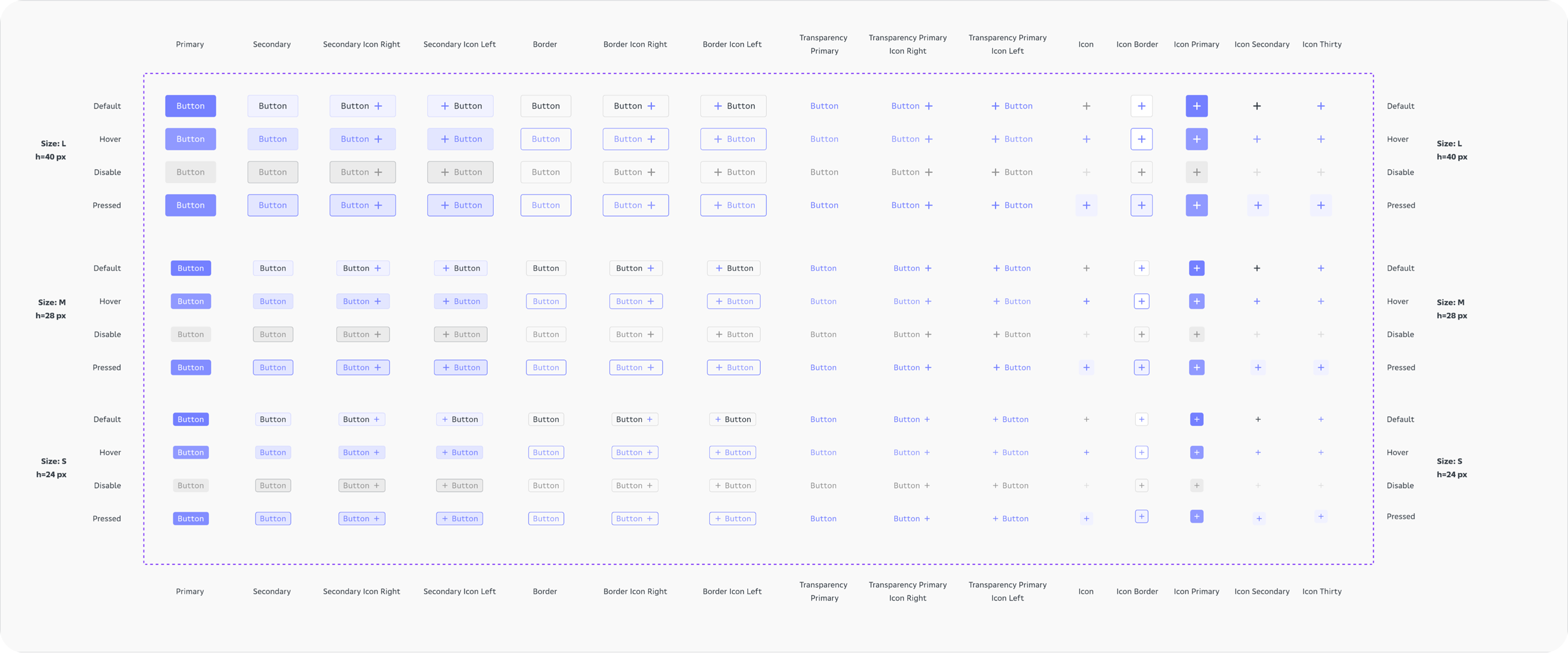The height and width of the screenshot is (653, 1568).
Task: Click the Size L Default Primary Button
Action: (190, 106)
